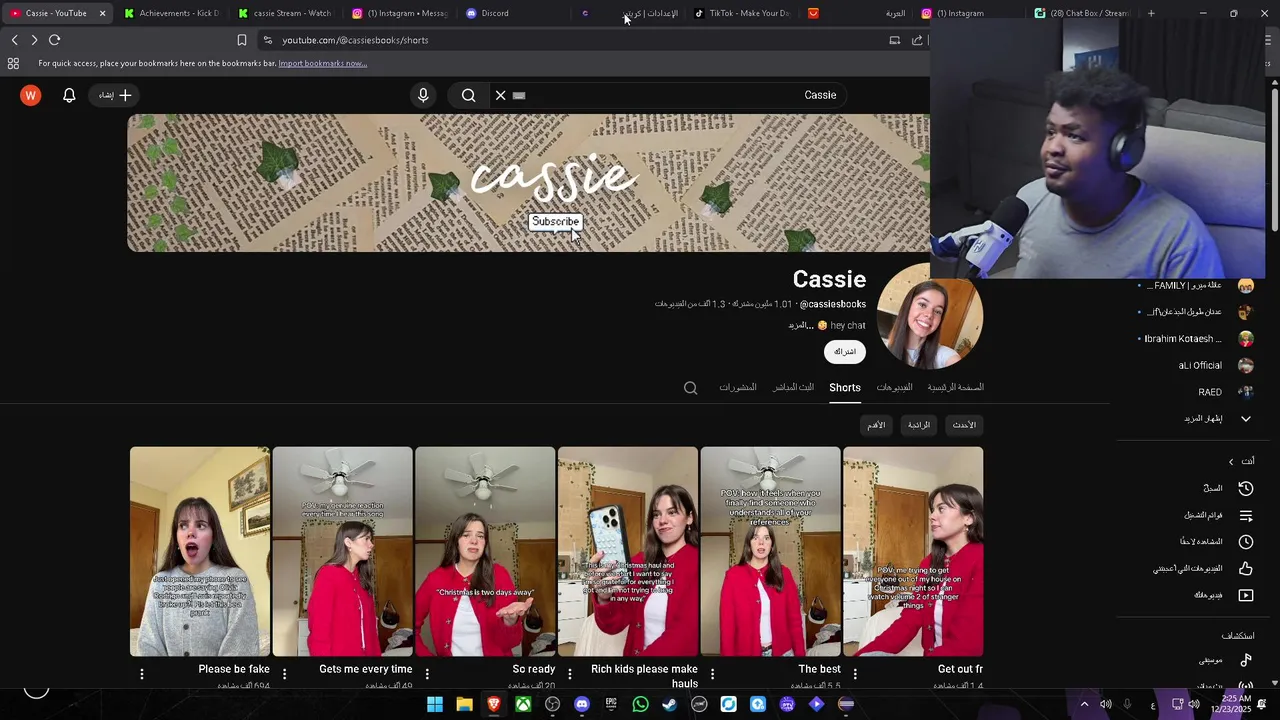Expand the You (أنت) section chevron
Viewport: 1280px width, 720px height.
click(x=1231, y=461)
